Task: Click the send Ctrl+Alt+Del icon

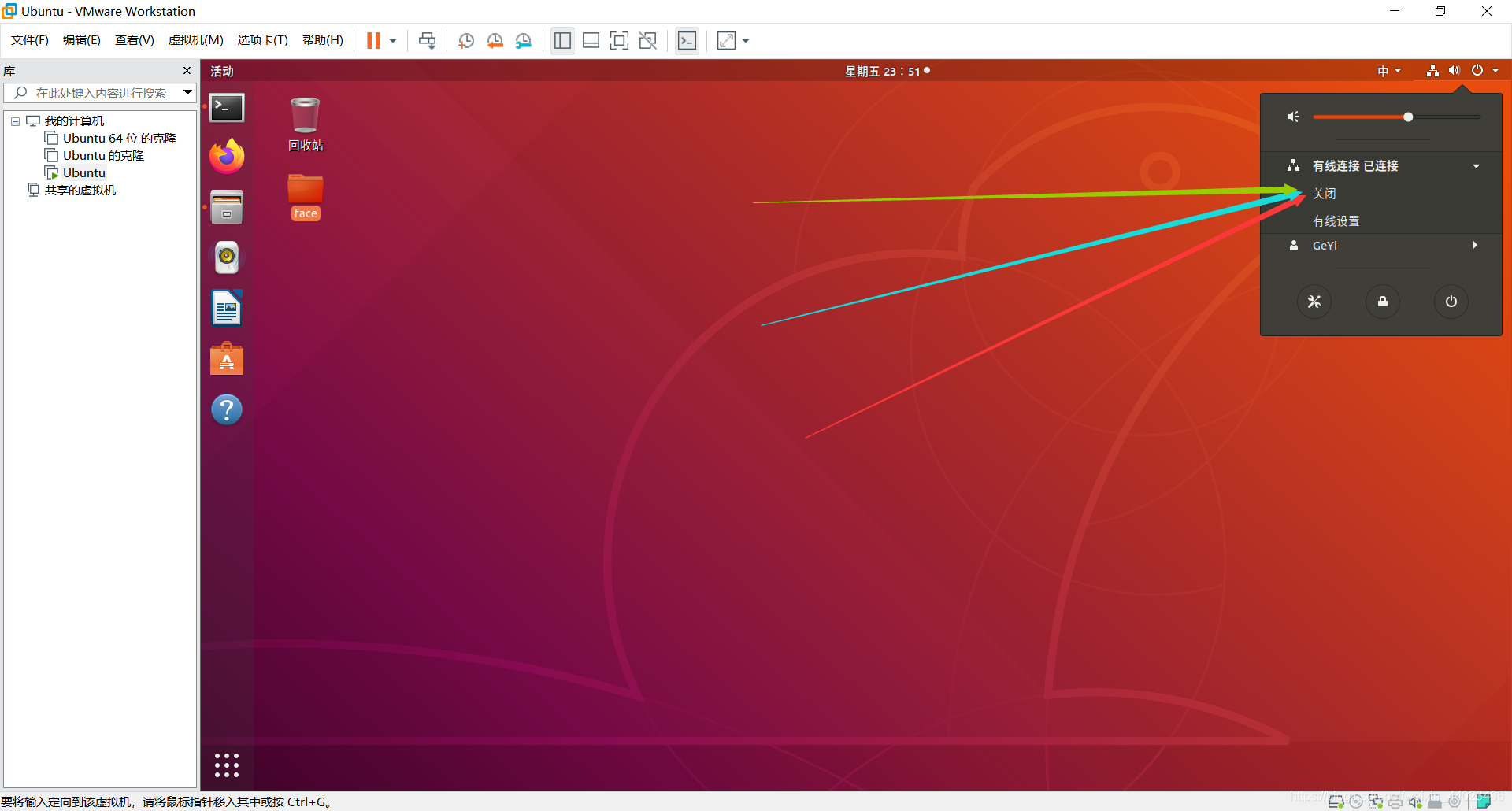Action: [x=427, y=40]
